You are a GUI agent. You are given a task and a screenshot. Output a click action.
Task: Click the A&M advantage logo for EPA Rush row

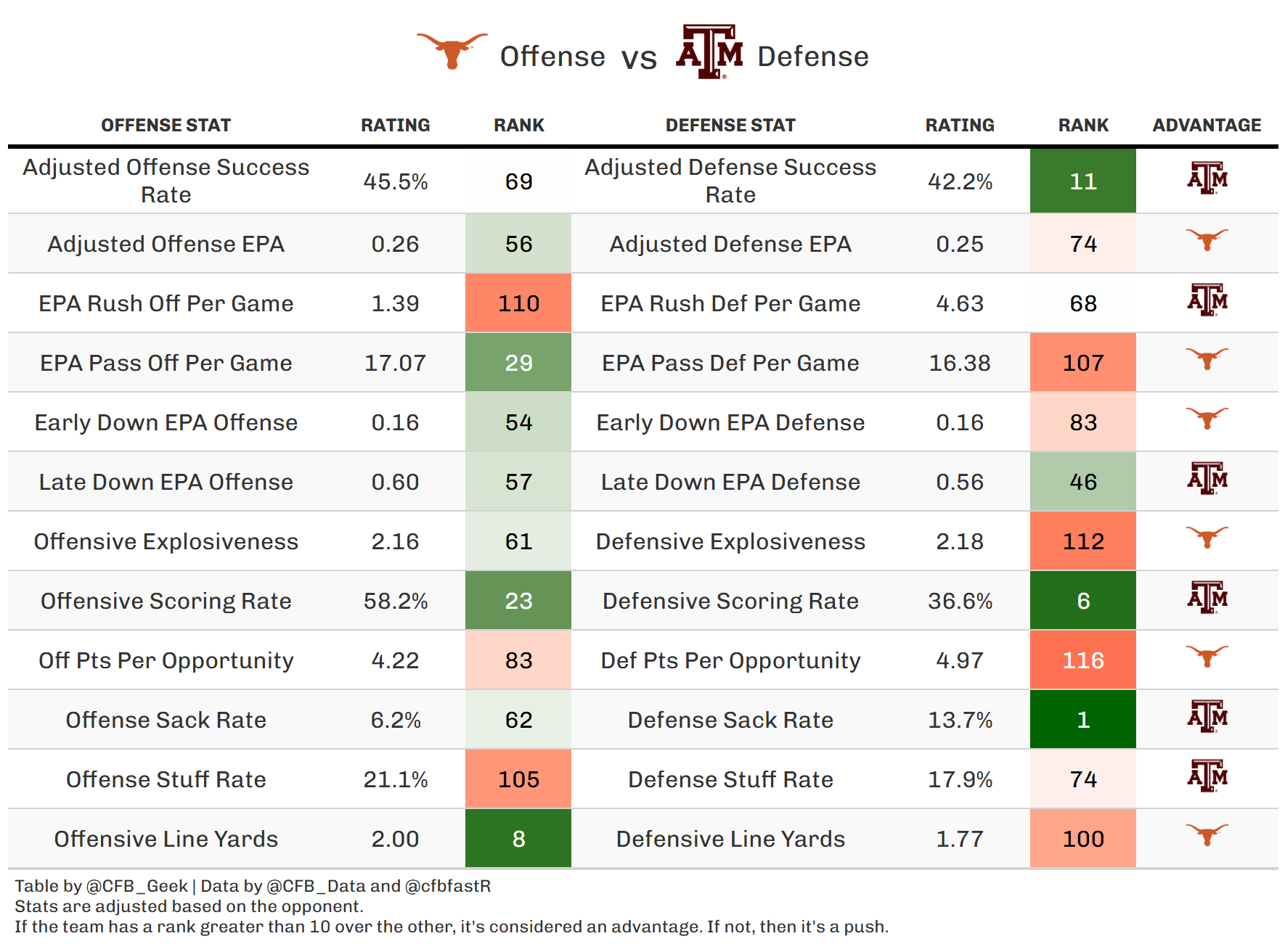tap(1207, 300)
